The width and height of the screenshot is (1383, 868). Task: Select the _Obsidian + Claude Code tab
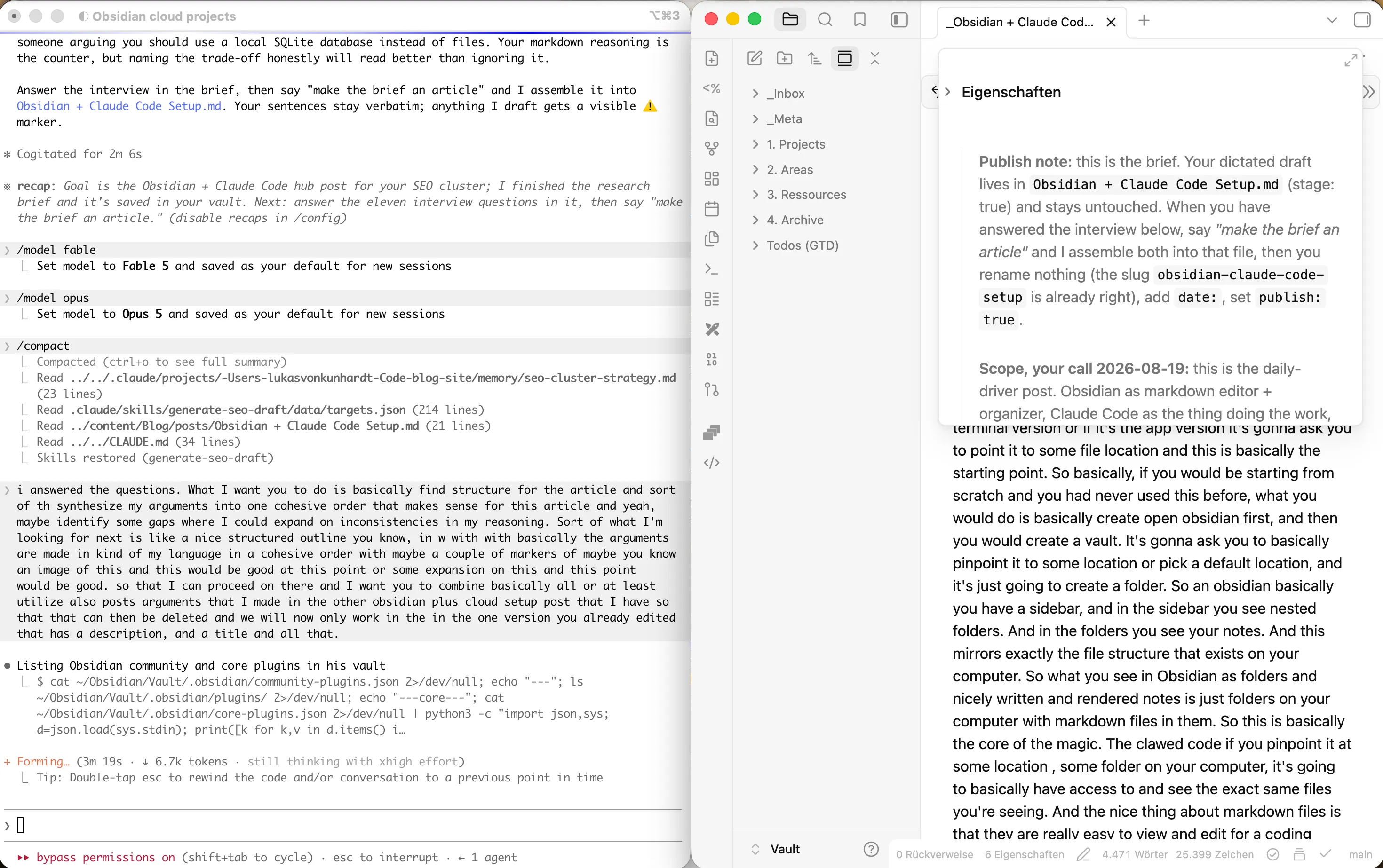pyautogui.click(x=1019, y=22)
